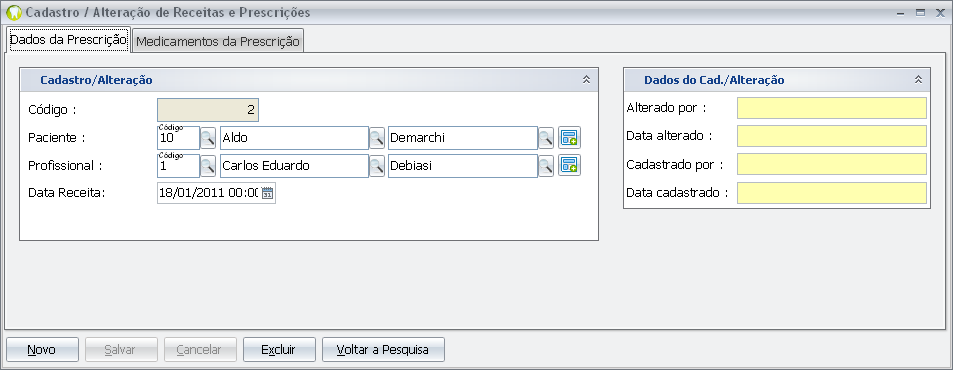Click the Data Receita label
Image resolution: width=953 pixels, height=370 pixels.
[67, 193]
